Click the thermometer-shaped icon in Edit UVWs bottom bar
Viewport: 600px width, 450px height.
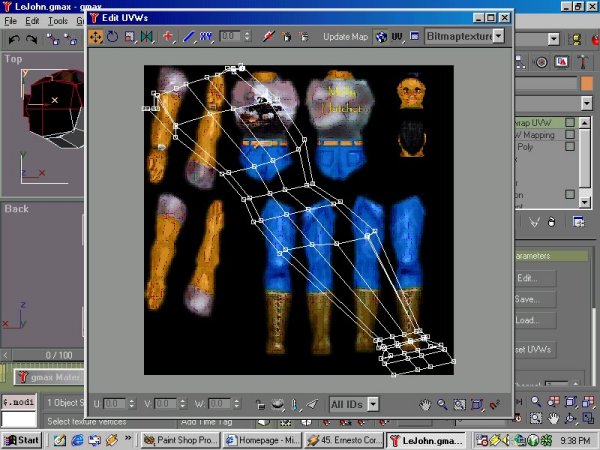click(x=294, y=404)
